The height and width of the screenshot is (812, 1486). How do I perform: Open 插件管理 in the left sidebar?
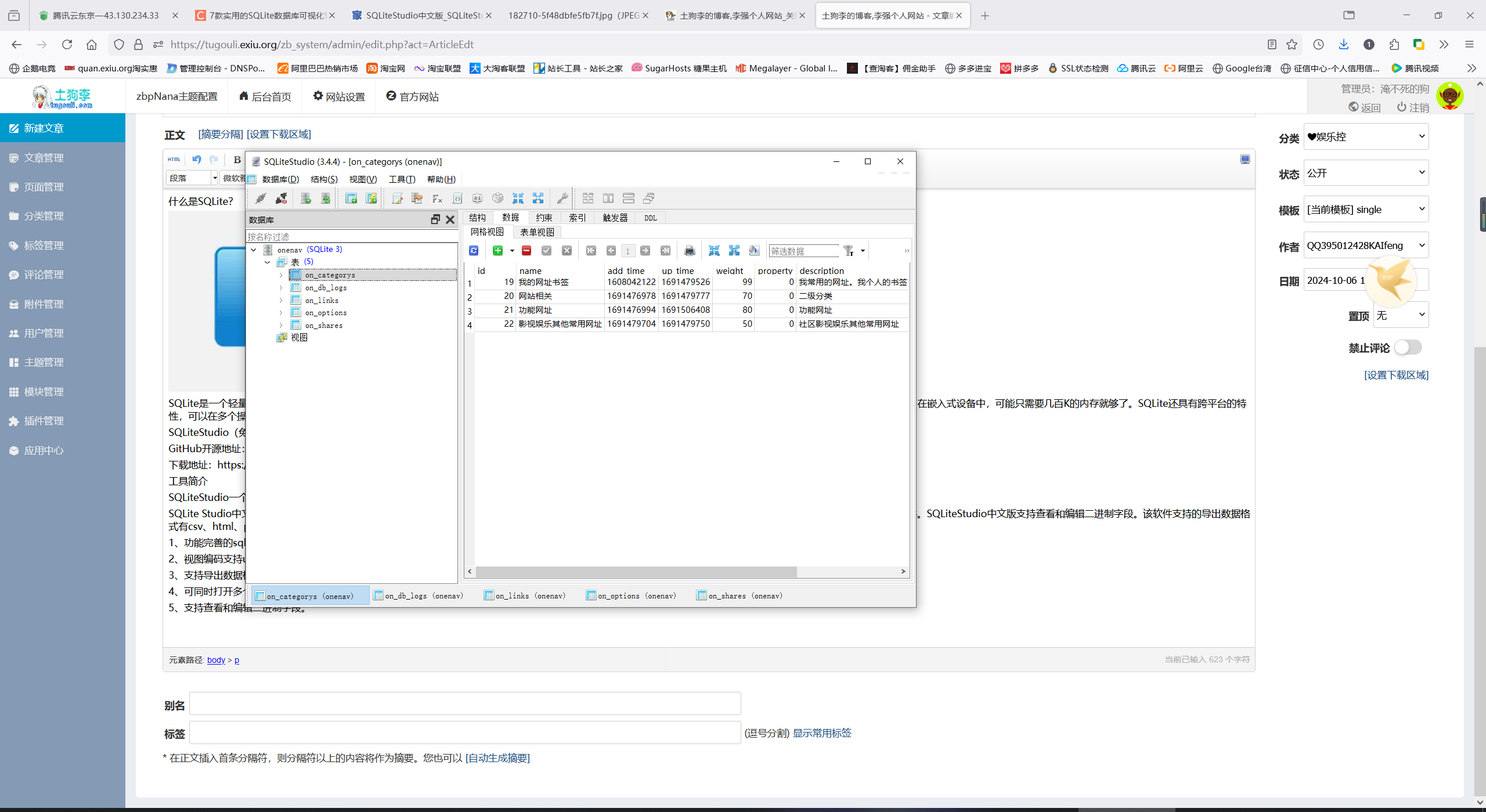(63, 421)
